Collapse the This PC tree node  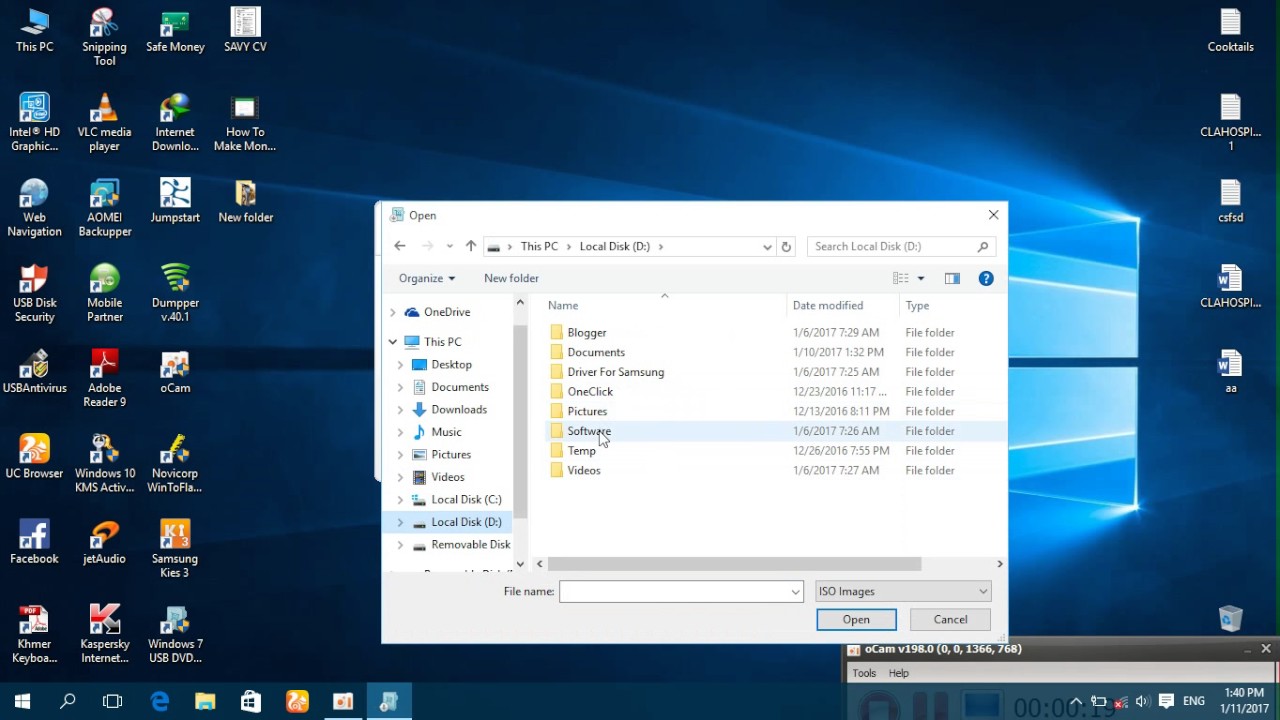click(393, 342)
